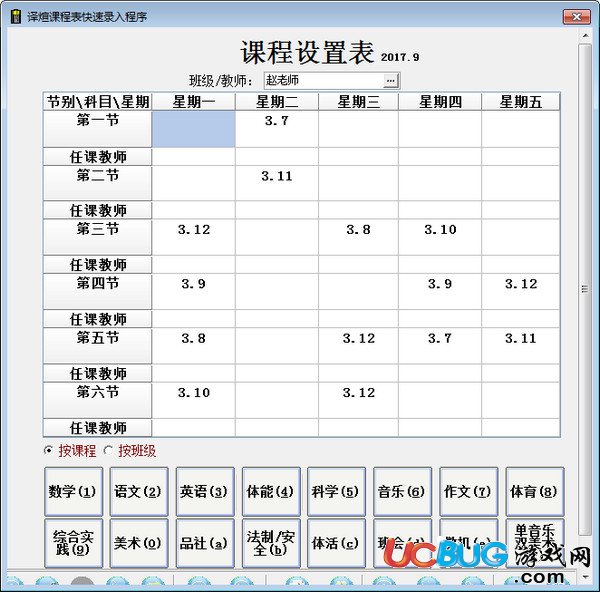Click the application icon in title bar

point(16,16)
